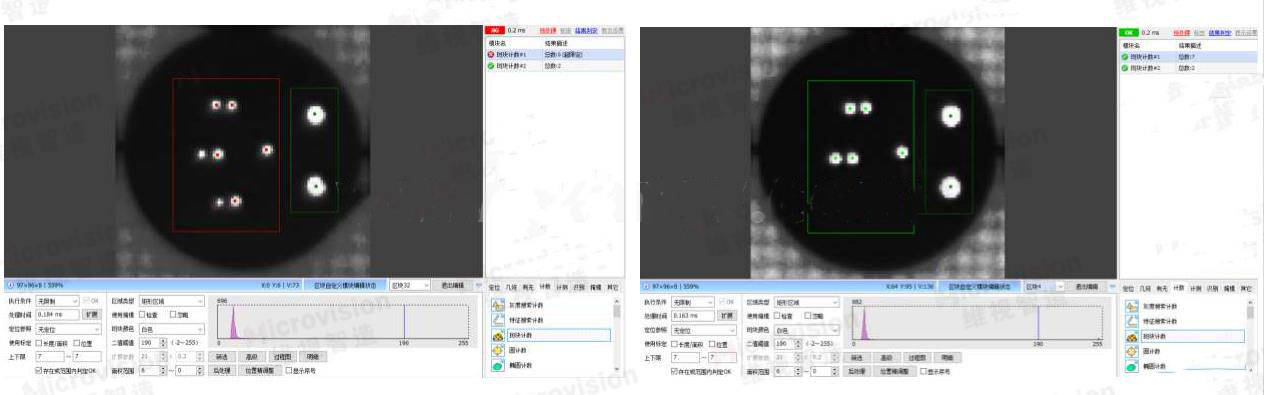Choose the 特征搜索计数 icon in right tool list
1264x395 pixels.
(1133, 321)
